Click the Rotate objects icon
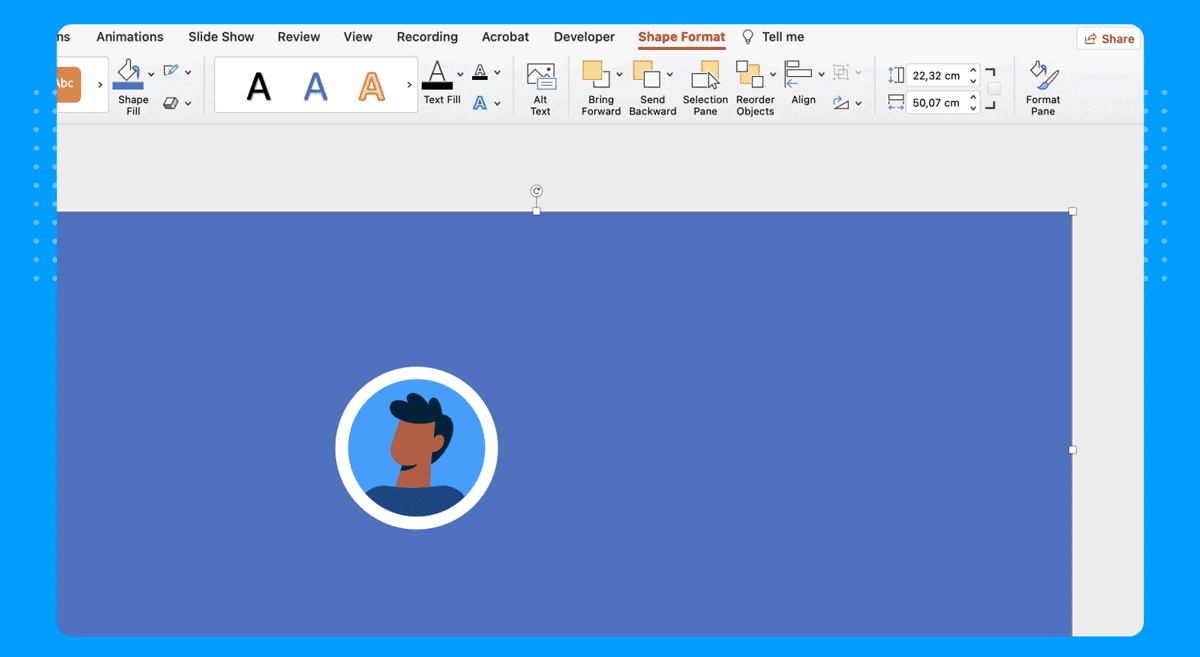 (x=841, y=102)
